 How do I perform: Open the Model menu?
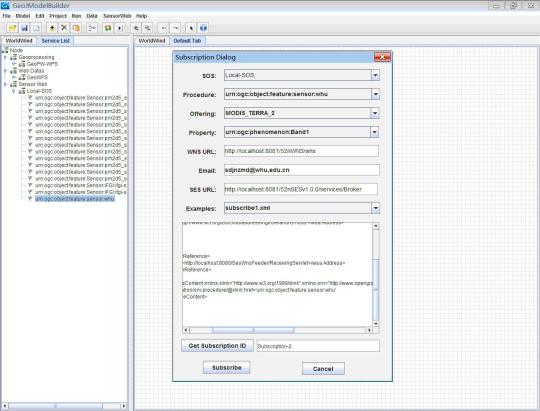(x=23, y=16)
